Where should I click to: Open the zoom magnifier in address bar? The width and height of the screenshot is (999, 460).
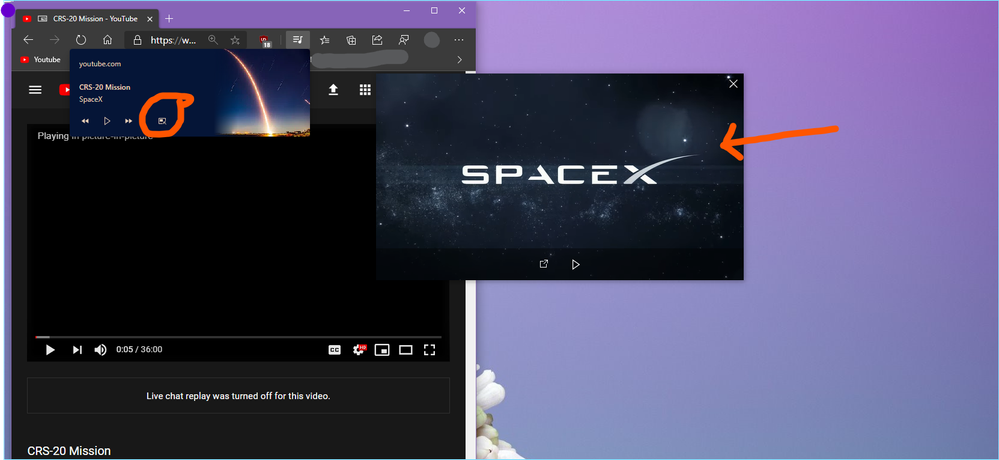click(213, 40)
